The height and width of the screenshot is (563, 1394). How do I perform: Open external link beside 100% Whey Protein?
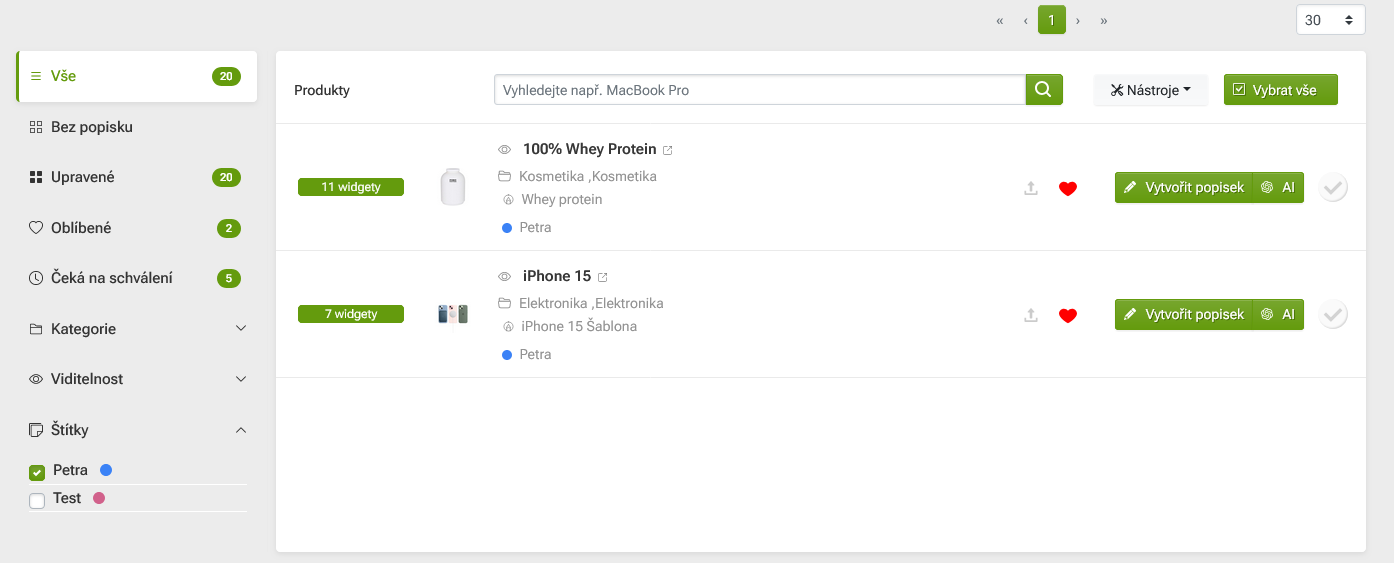tap(668, 150)
